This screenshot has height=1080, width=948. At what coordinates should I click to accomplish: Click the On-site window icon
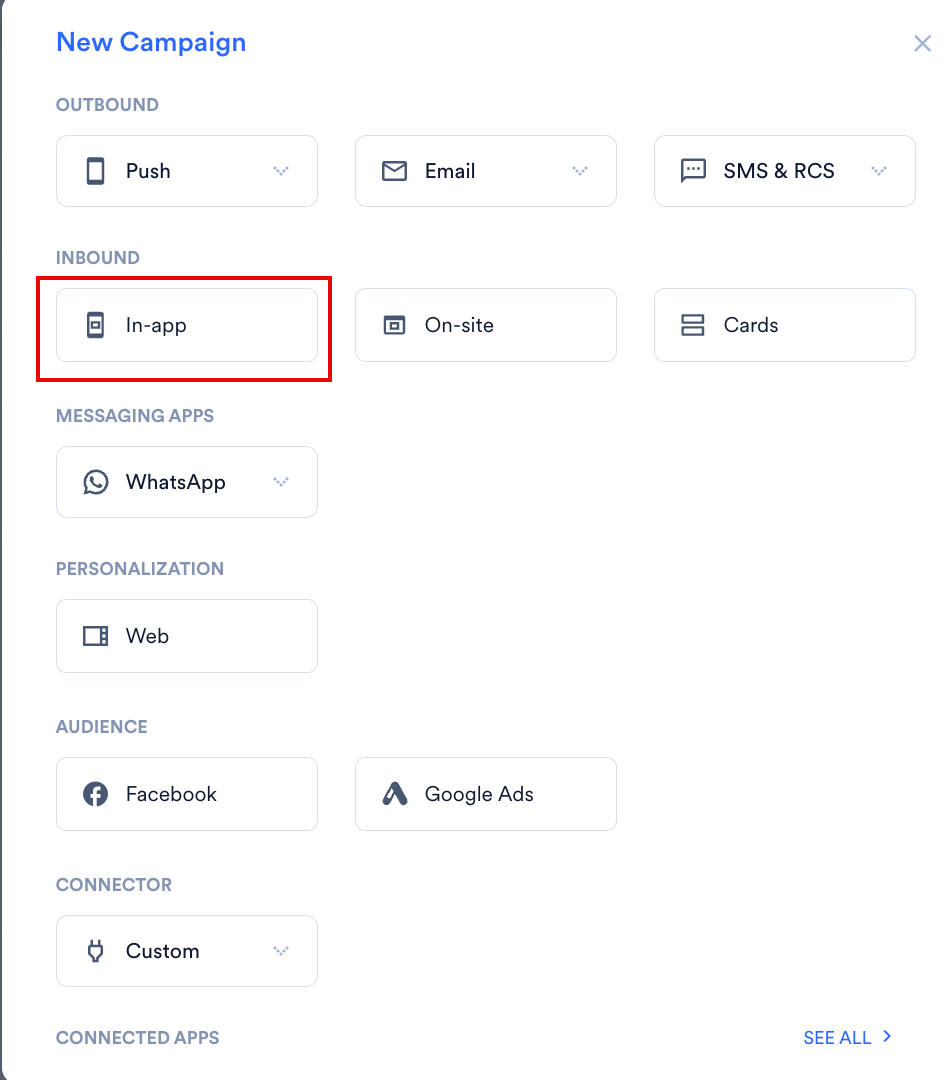pyautogui.click(x=394, y=325)
